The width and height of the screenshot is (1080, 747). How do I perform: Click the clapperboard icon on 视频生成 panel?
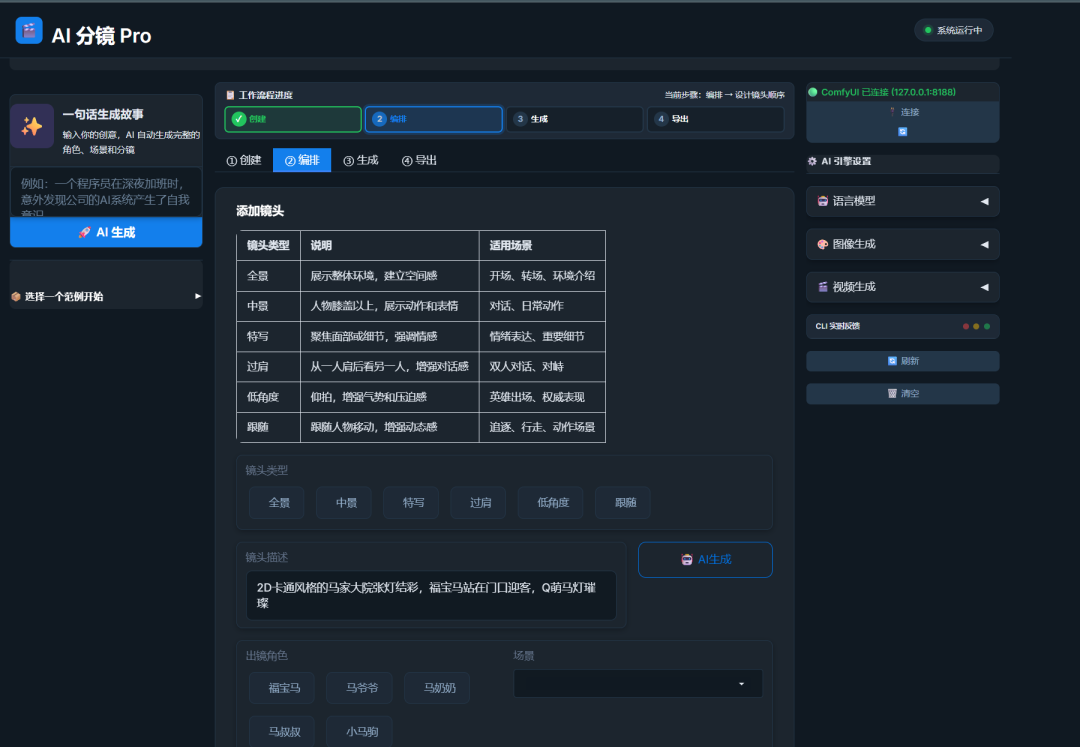(820, 287)
